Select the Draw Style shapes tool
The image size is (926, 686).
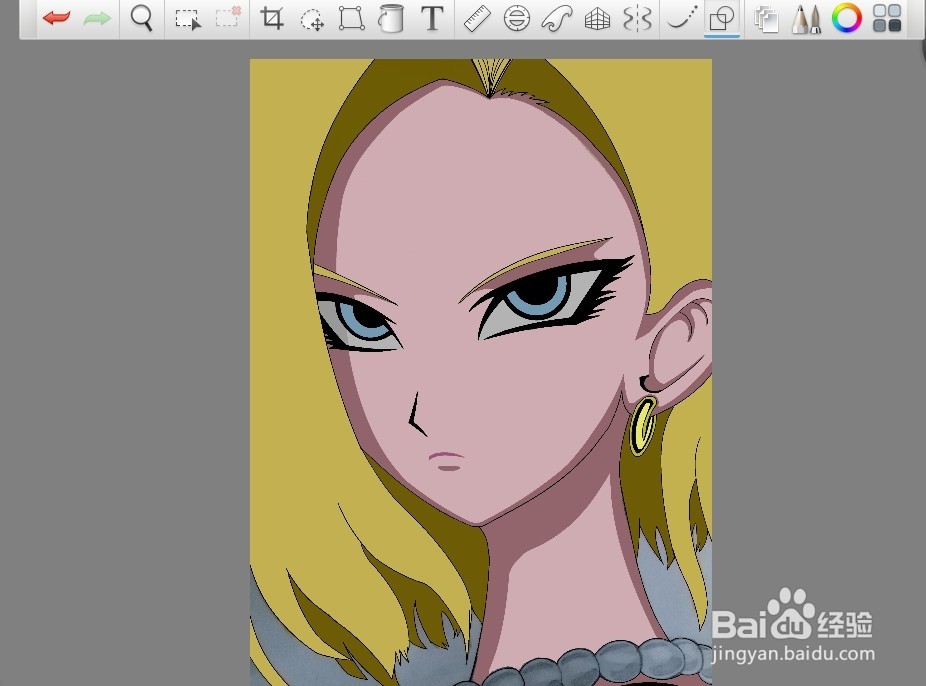point(722,18)
